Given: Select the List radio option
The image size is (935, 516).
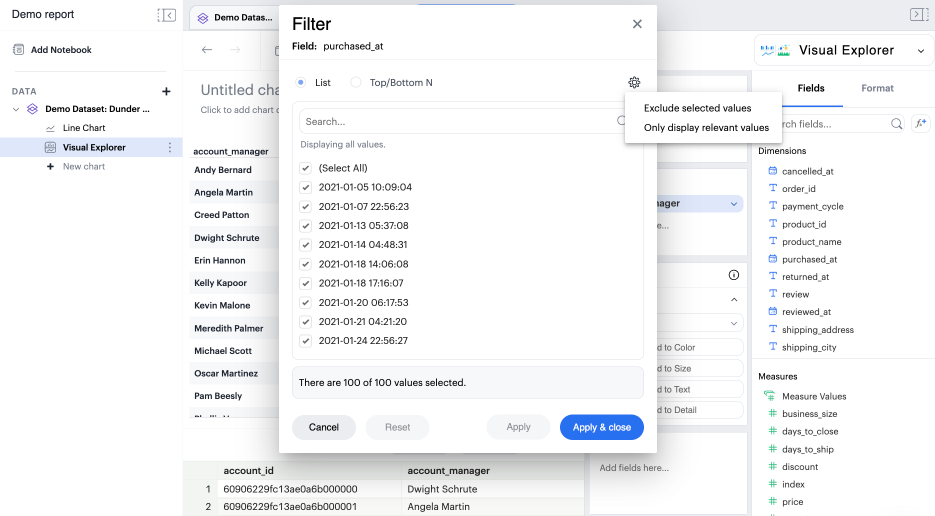Looking at the screenshot, I should pos(301,83).
